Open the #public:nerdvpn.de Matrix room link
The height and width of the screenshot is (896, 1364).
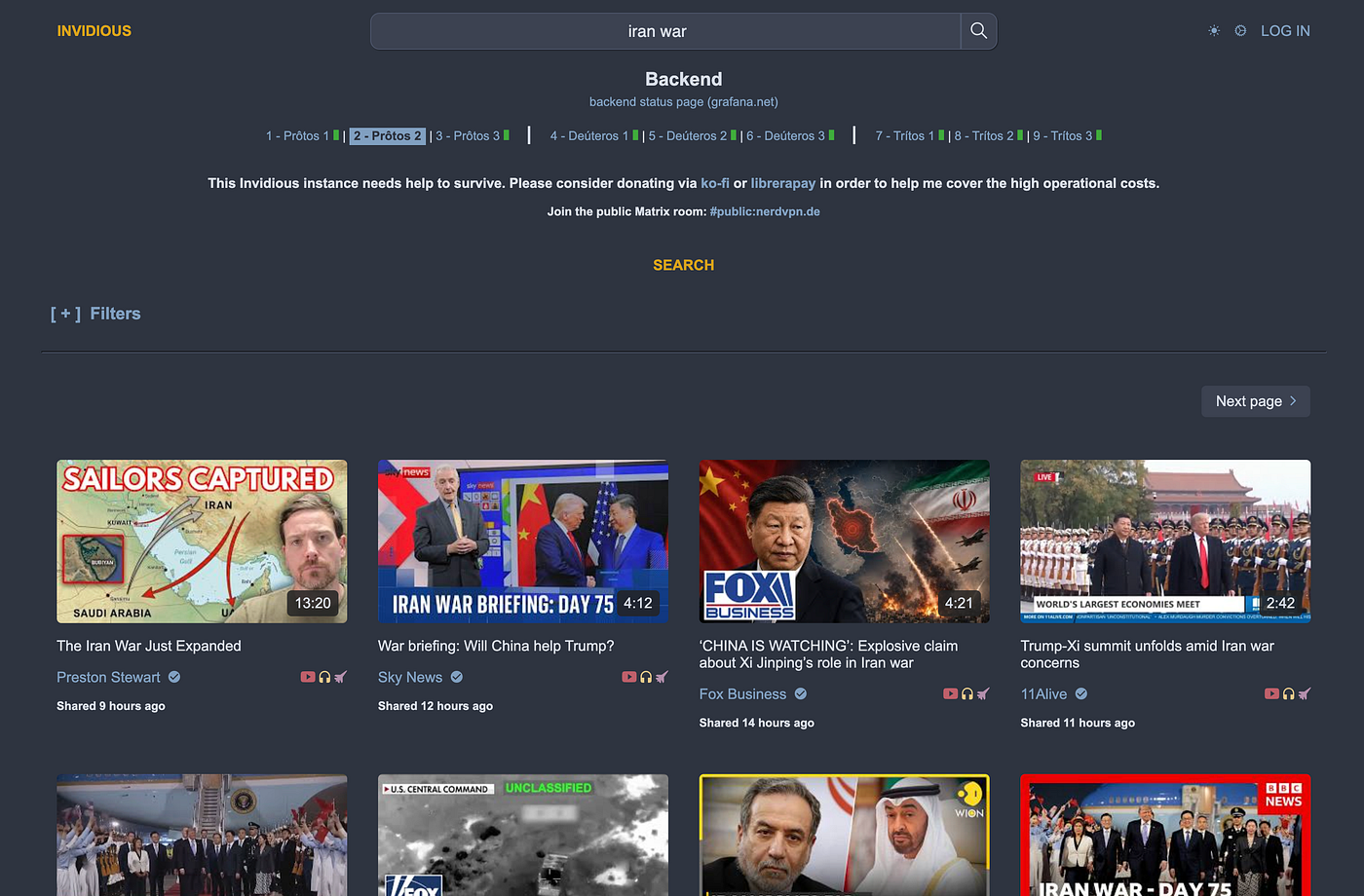click(x=765, y=211)
